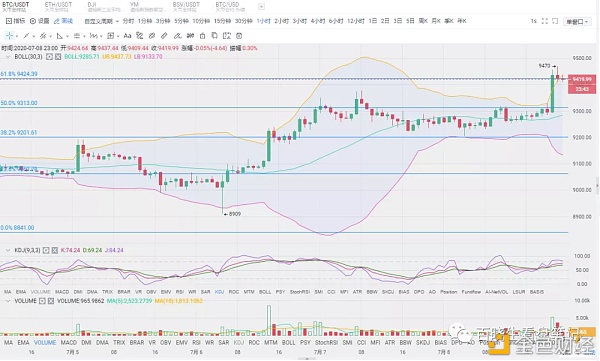Select the crosshair cursor tool

(x=10, y=36)
